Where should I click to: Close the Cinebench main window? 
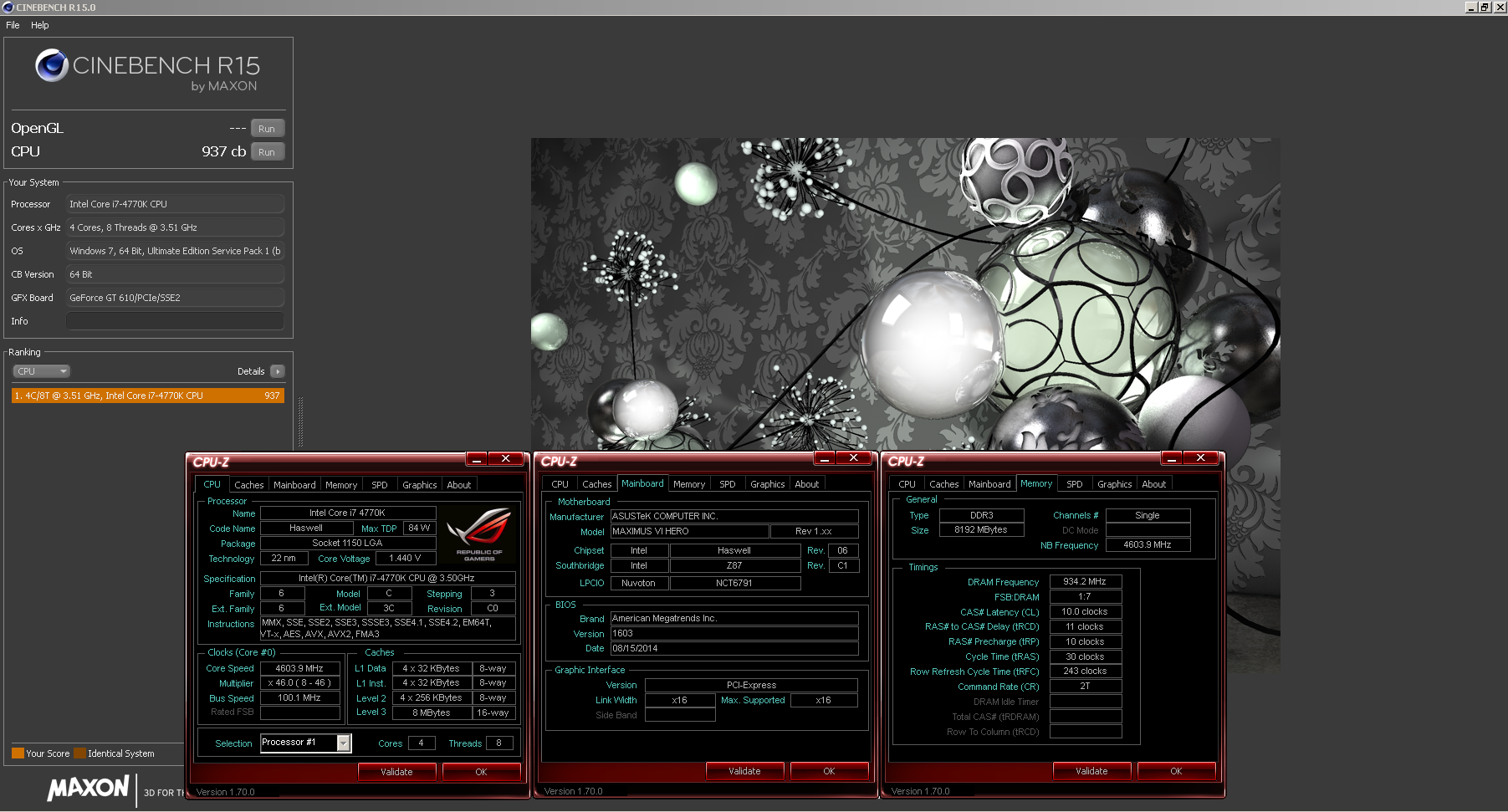click(x=1499, y=7)
